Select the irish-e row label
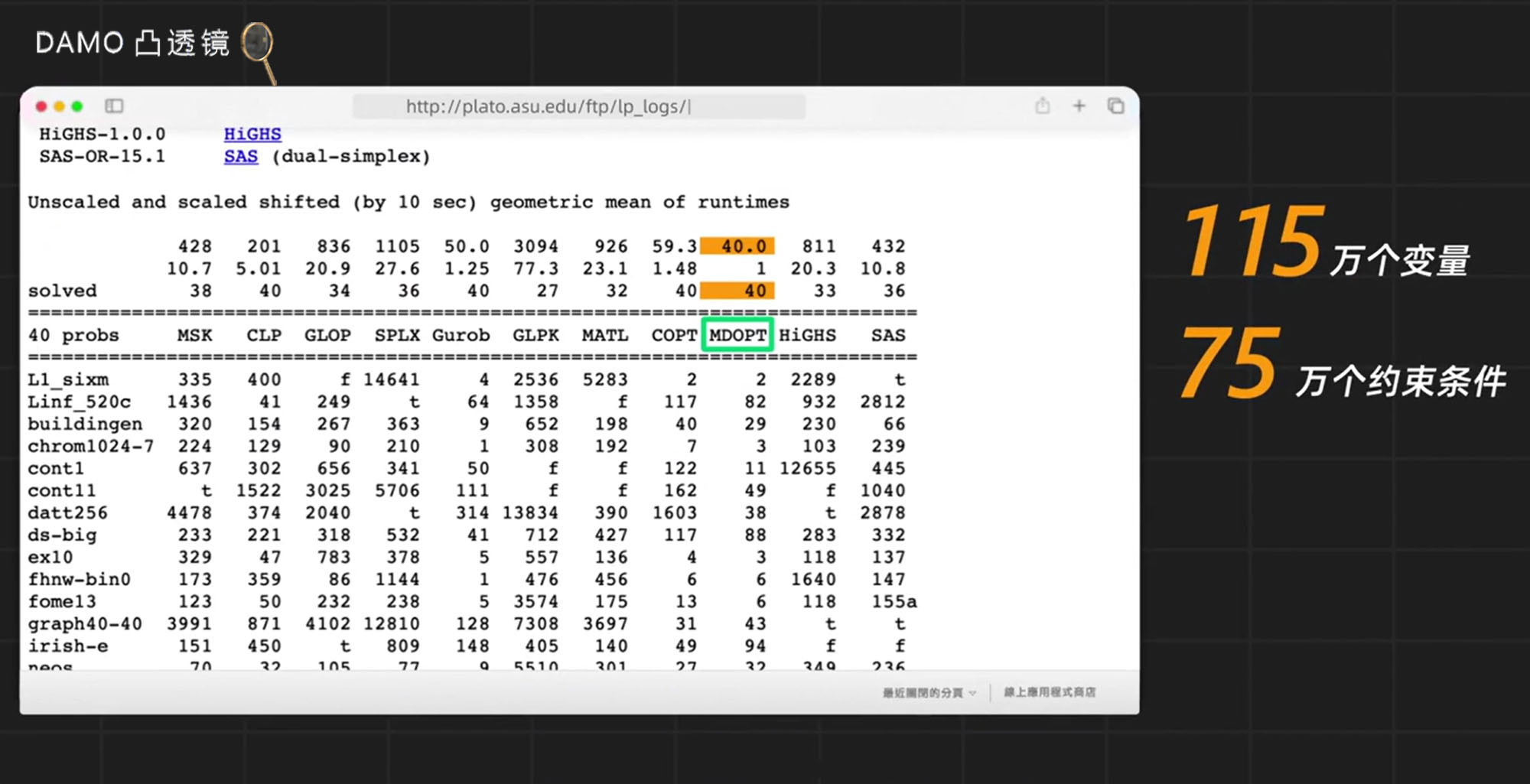The image size is (1530, 784). click(x=68, y=646)
